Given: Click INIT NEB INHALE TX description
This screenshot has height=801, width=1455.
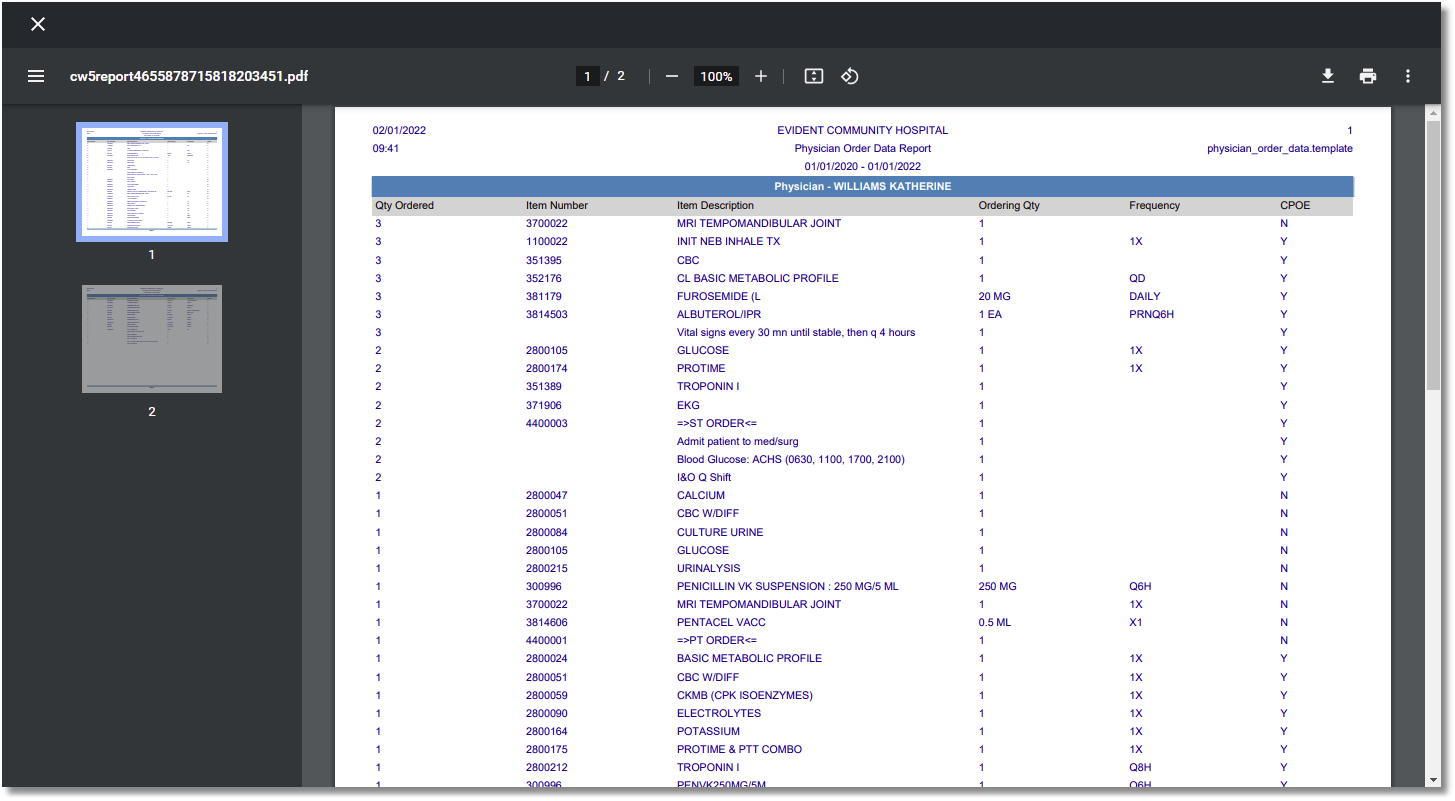Looking at the screenshot, I should [728, 241].
